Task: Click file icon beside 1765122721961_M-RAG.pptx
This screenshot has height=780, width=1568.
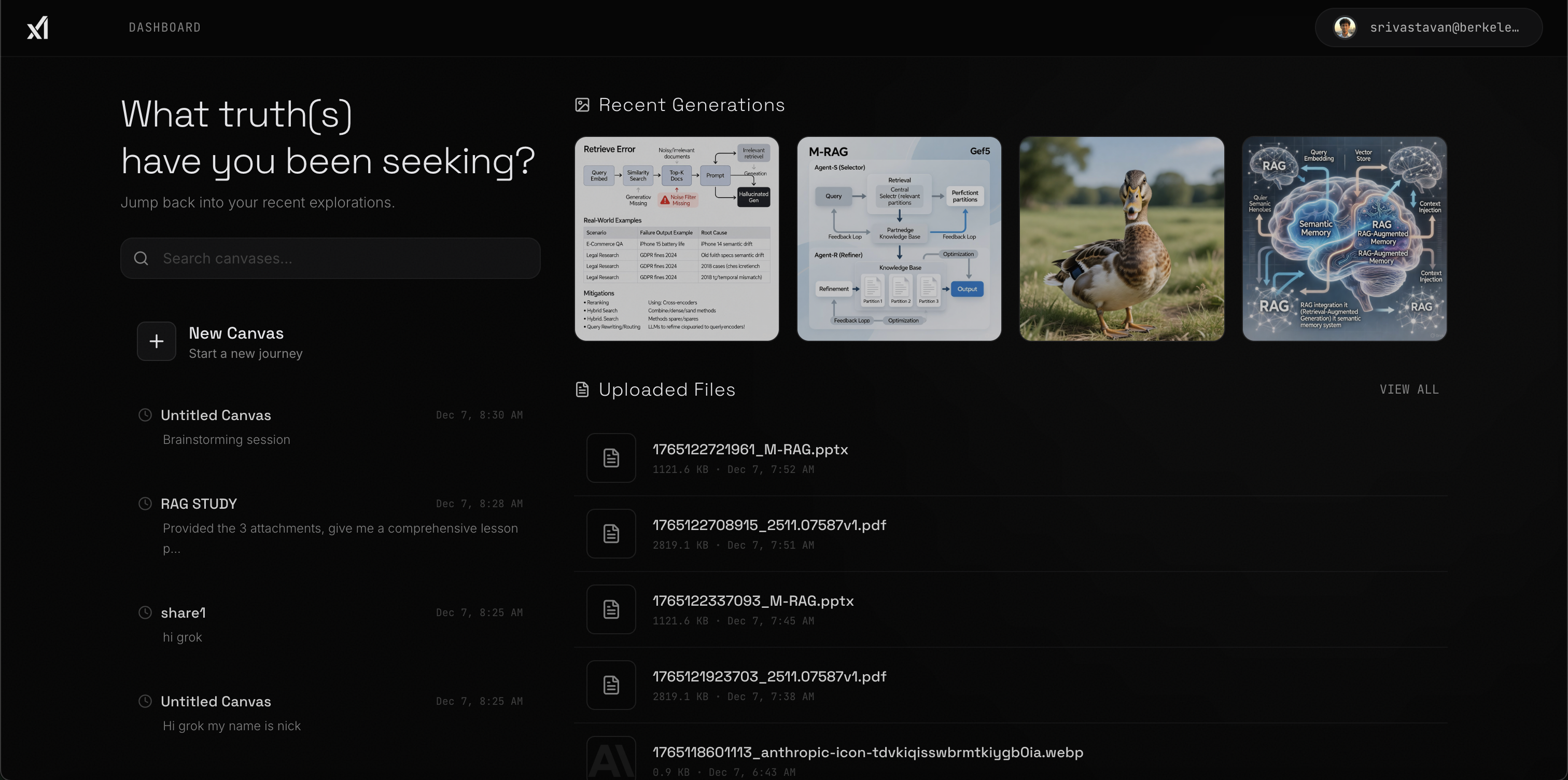Action: pyautogui.click(x=611, y=458)
